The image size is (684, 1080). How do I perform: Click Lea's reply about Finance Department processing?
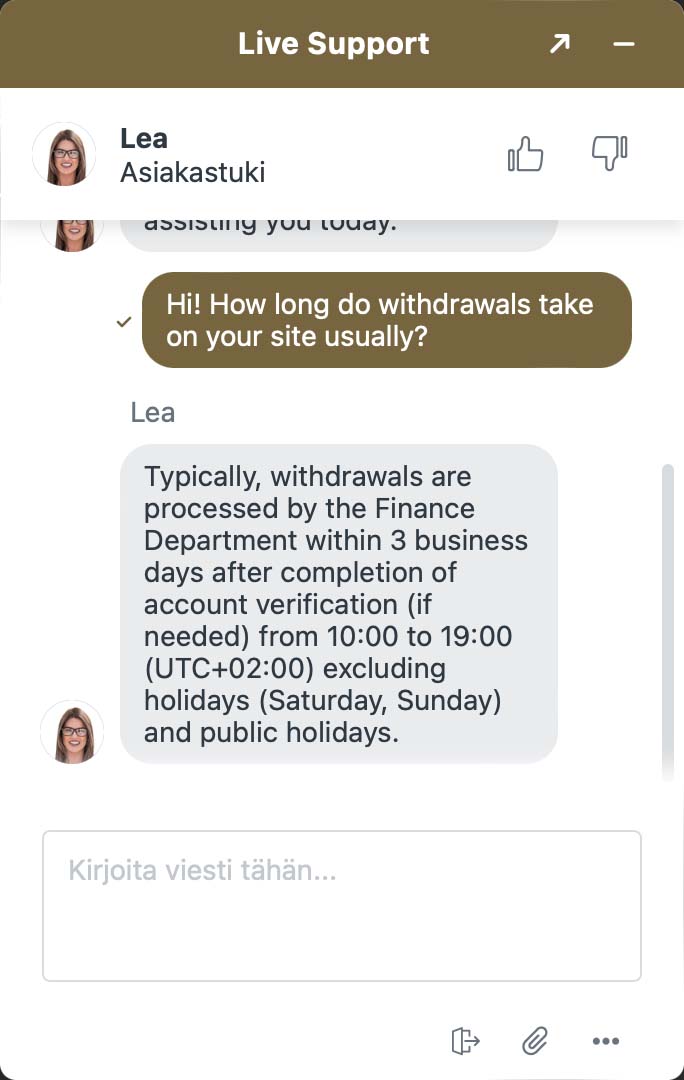click(338, 604)
